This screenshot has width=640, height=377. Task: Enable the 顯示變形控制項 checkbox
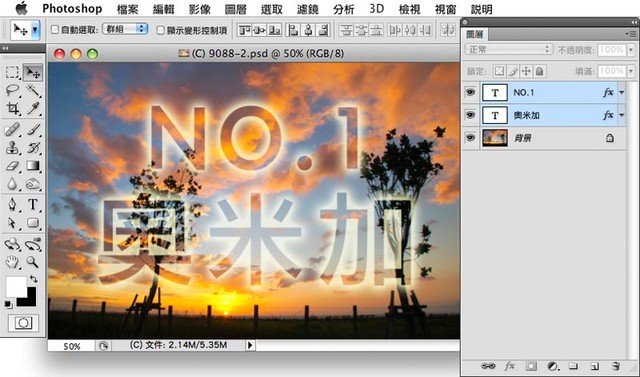(161, 30)
